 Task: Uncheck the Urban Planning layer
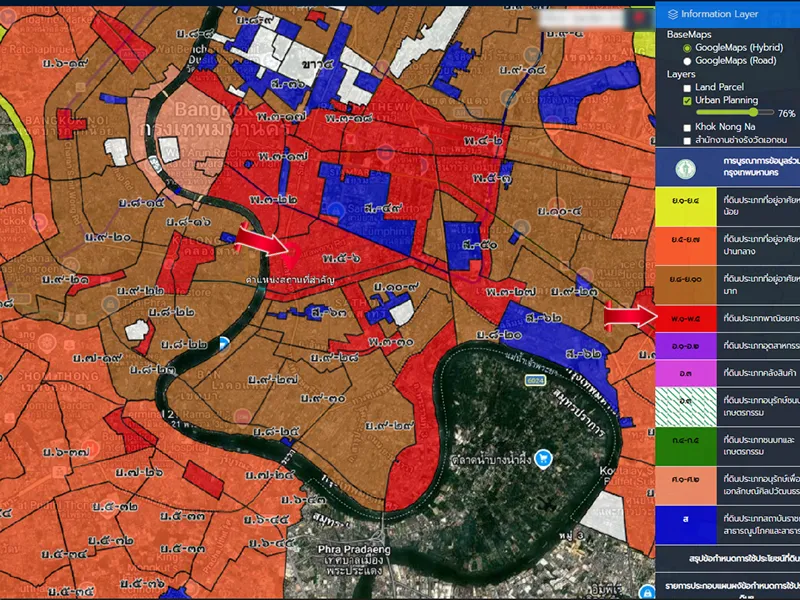pyautogui.click(x=686, y=101)
